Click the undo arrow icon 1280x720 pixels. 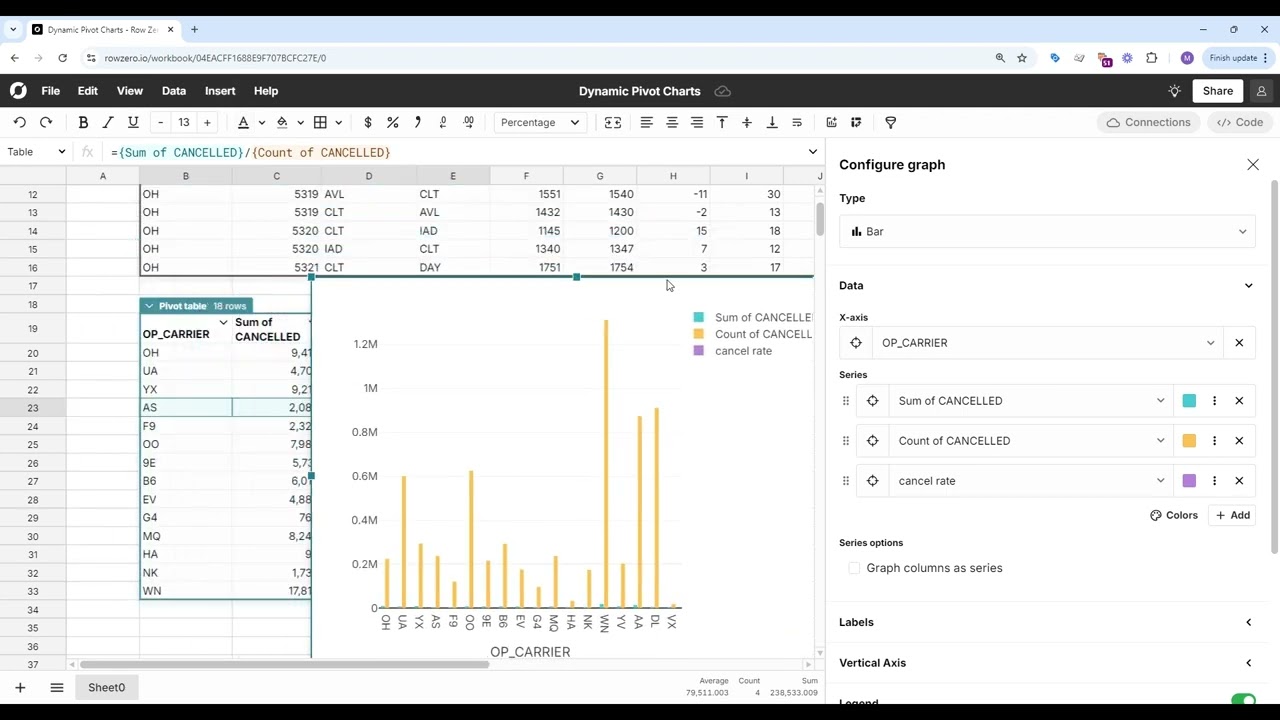coord(20,122)
